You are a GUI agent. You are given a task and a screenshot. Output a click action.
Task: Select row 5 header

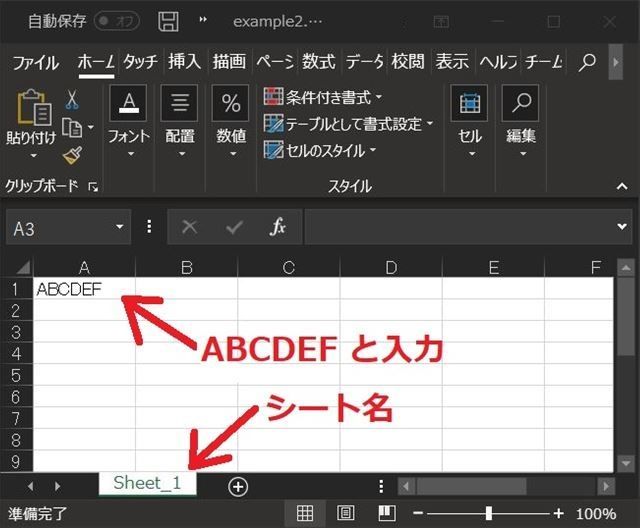(x=16, y=375)
